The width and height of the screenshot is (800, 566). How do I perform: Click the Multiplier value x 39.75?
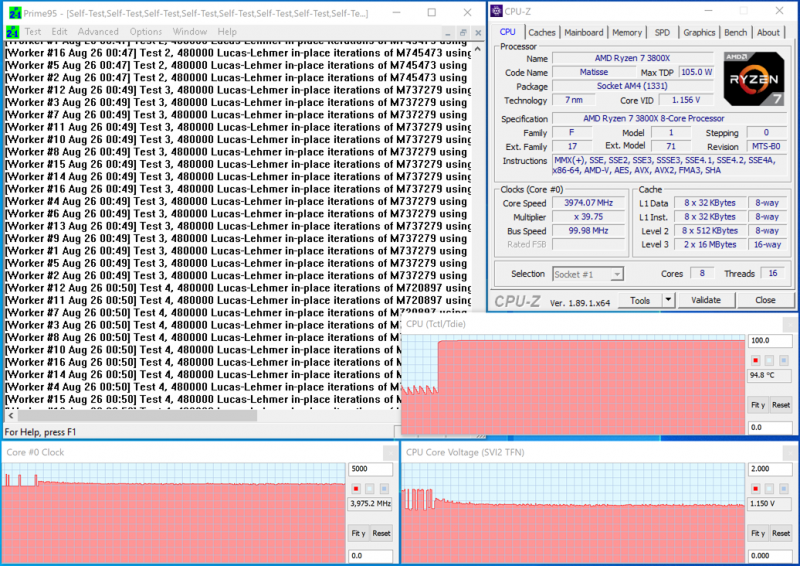pyautogui.click(x=588, y=216)
